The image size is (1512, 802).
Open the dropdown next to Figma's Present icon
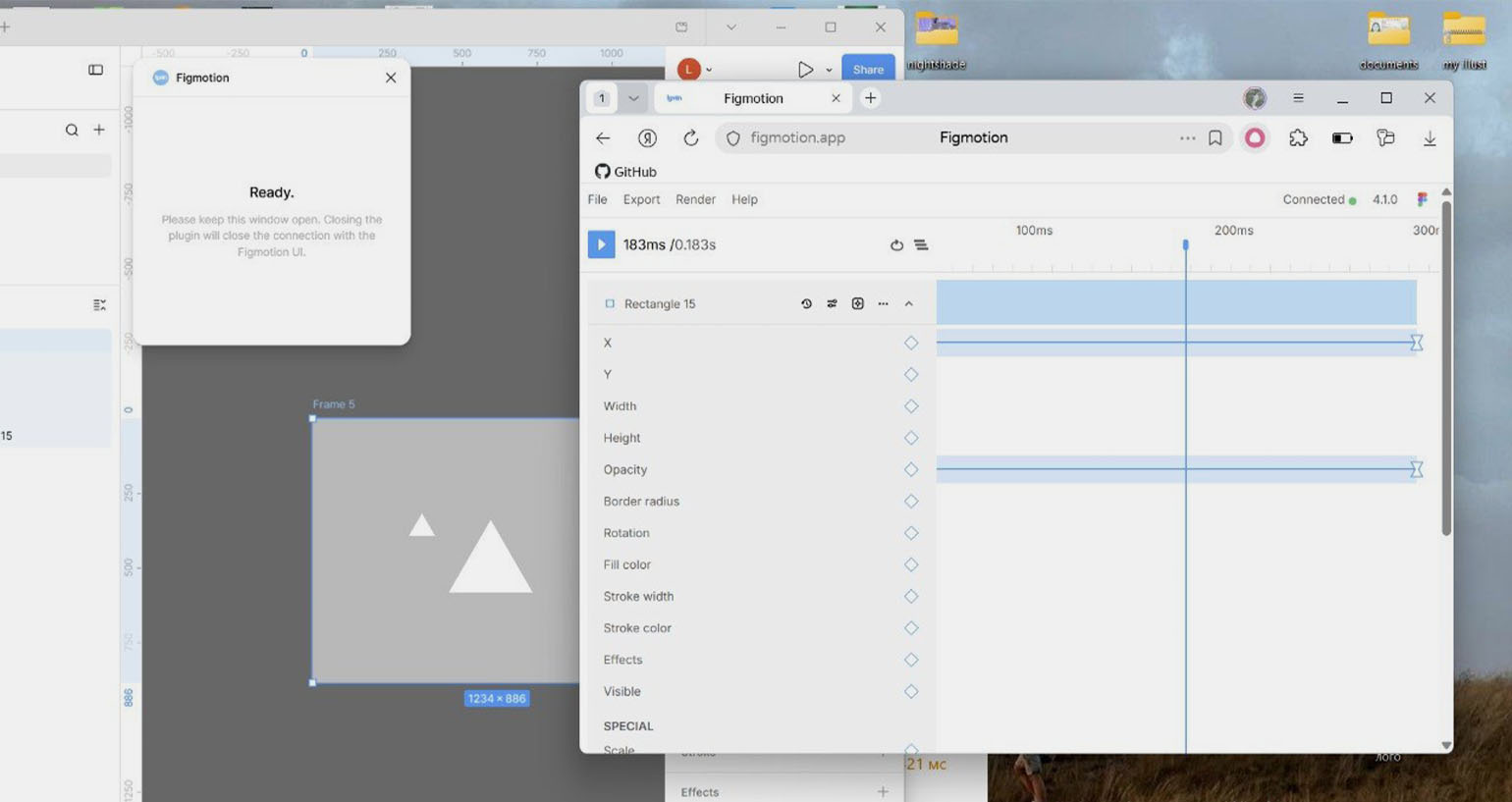(x=829, y=71)
